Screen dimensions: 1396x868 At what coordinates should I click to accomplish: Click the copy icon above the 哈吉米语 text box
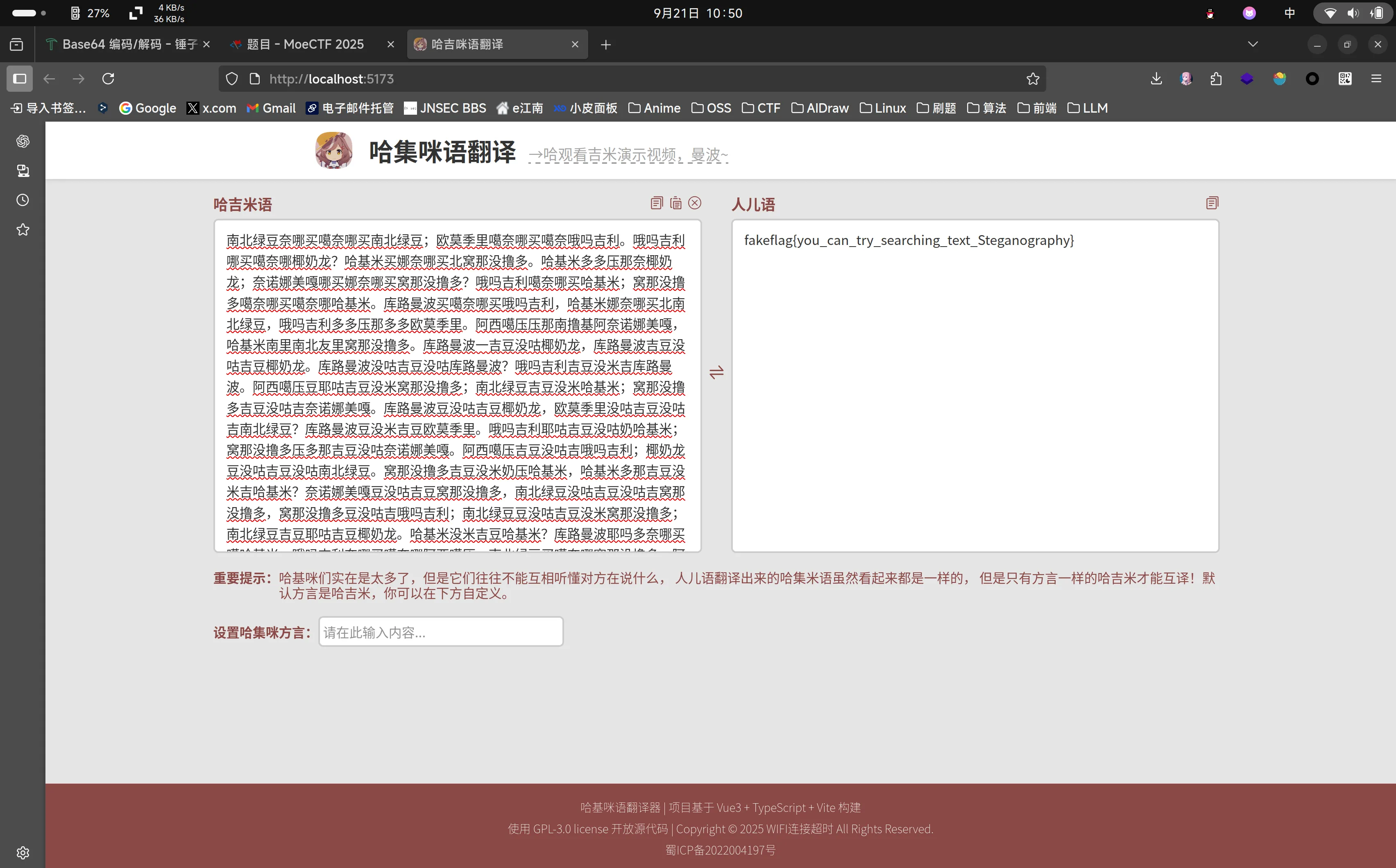point(657,203)
